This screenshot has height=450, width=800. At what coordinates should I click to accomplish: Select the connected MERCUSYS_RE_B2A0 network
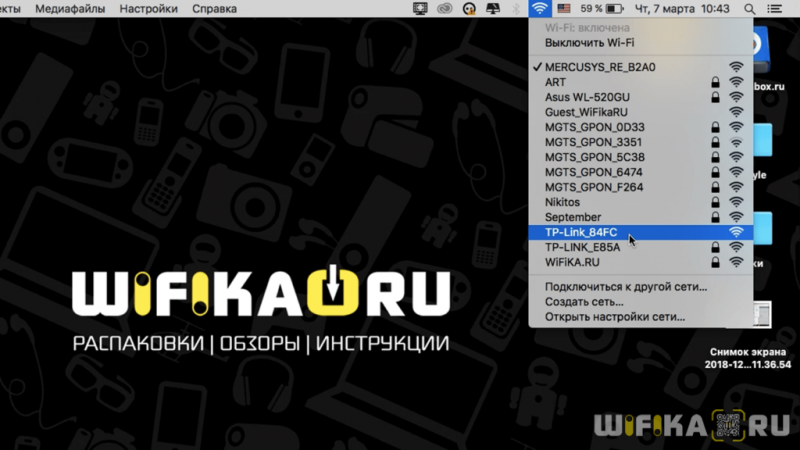pos(640,67)
